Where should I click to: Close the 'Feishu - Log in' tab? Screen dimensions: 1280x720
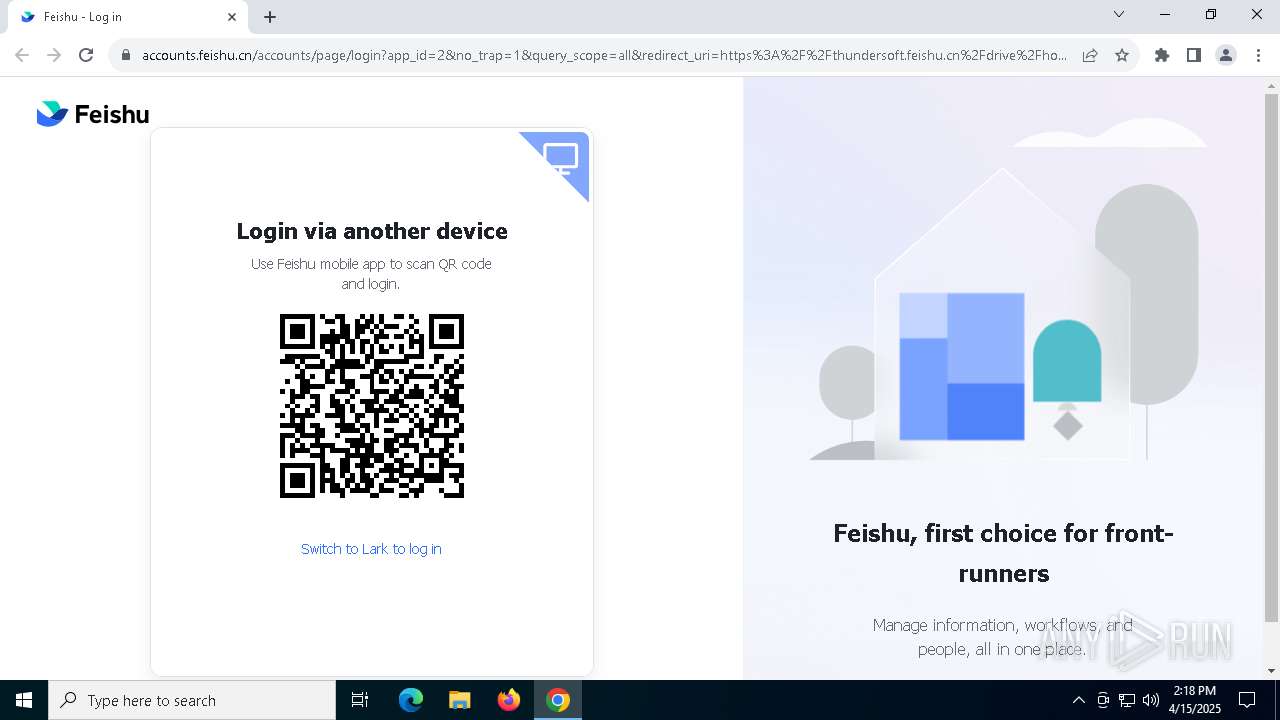click(232, 17)
